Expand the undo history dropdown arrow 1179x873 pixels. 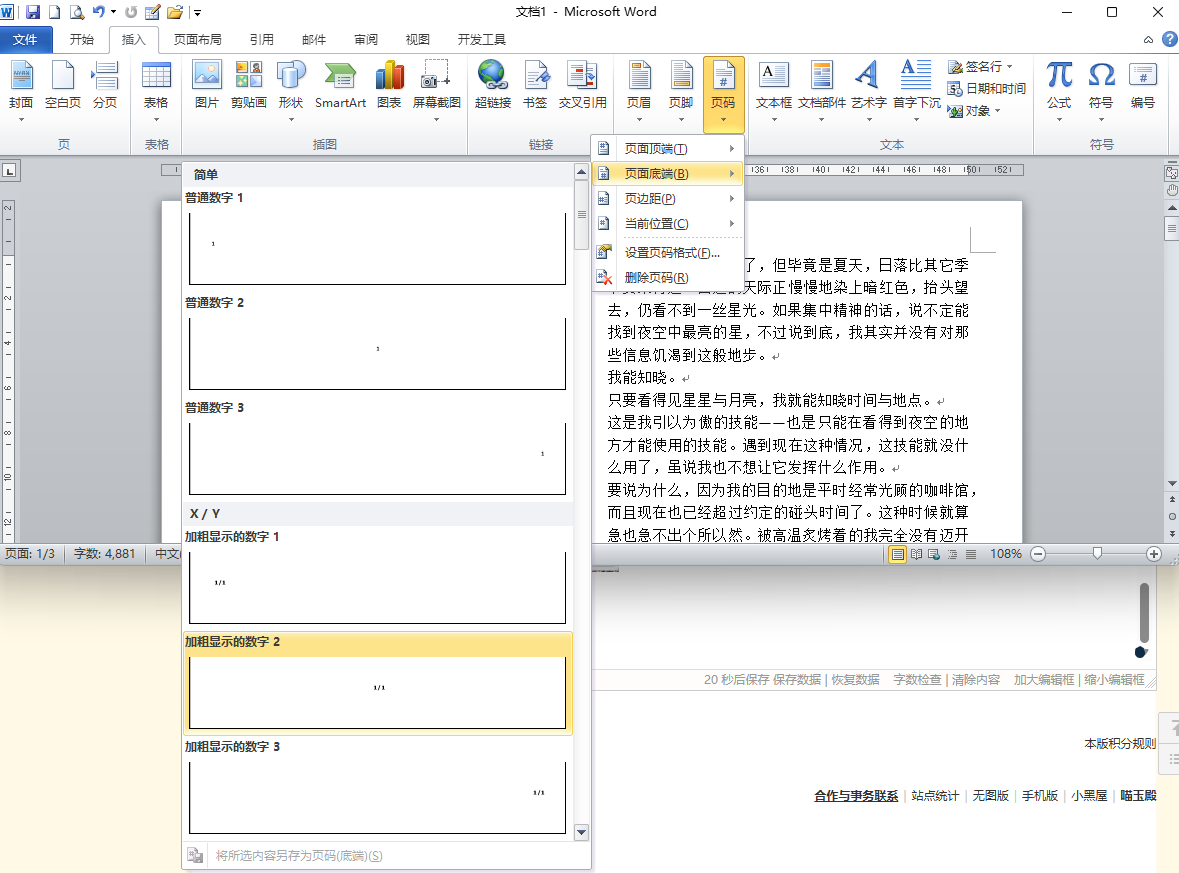114,12
